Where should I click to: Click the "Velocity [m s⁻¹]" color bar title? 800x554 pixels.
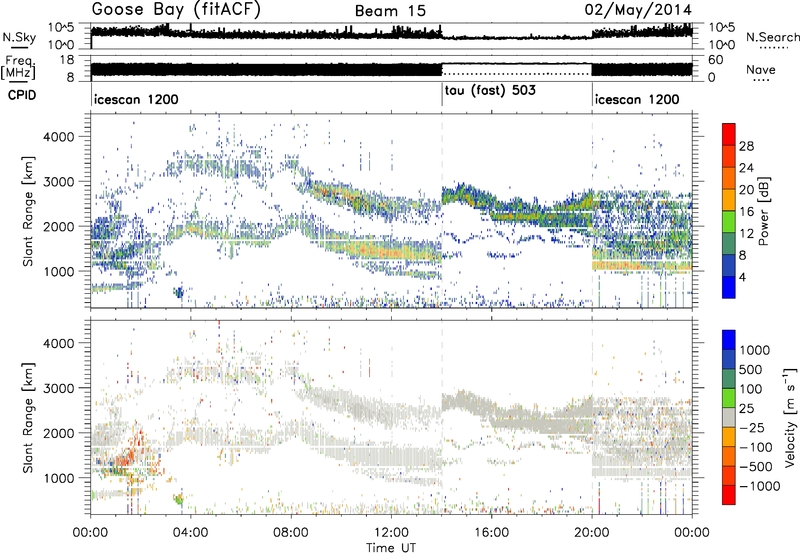pyautogui.click(x=790, y=417)
